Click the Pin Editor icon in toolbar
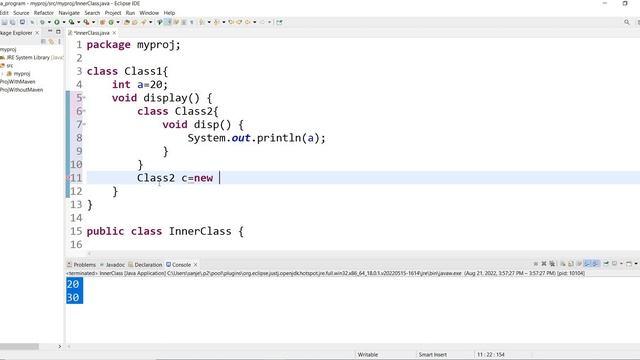 pos(279,22)
